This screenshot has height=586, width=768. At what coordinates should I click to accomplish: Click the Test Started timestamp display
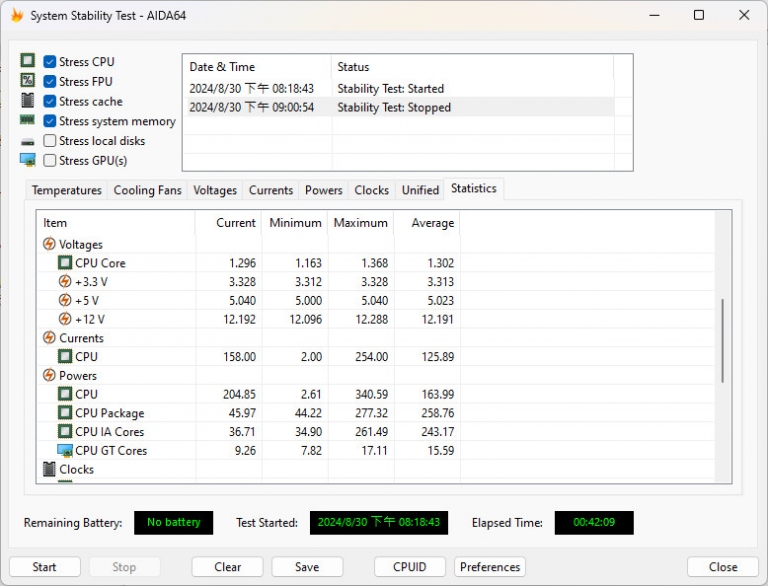pyautogui.click(x=379, y=522)
